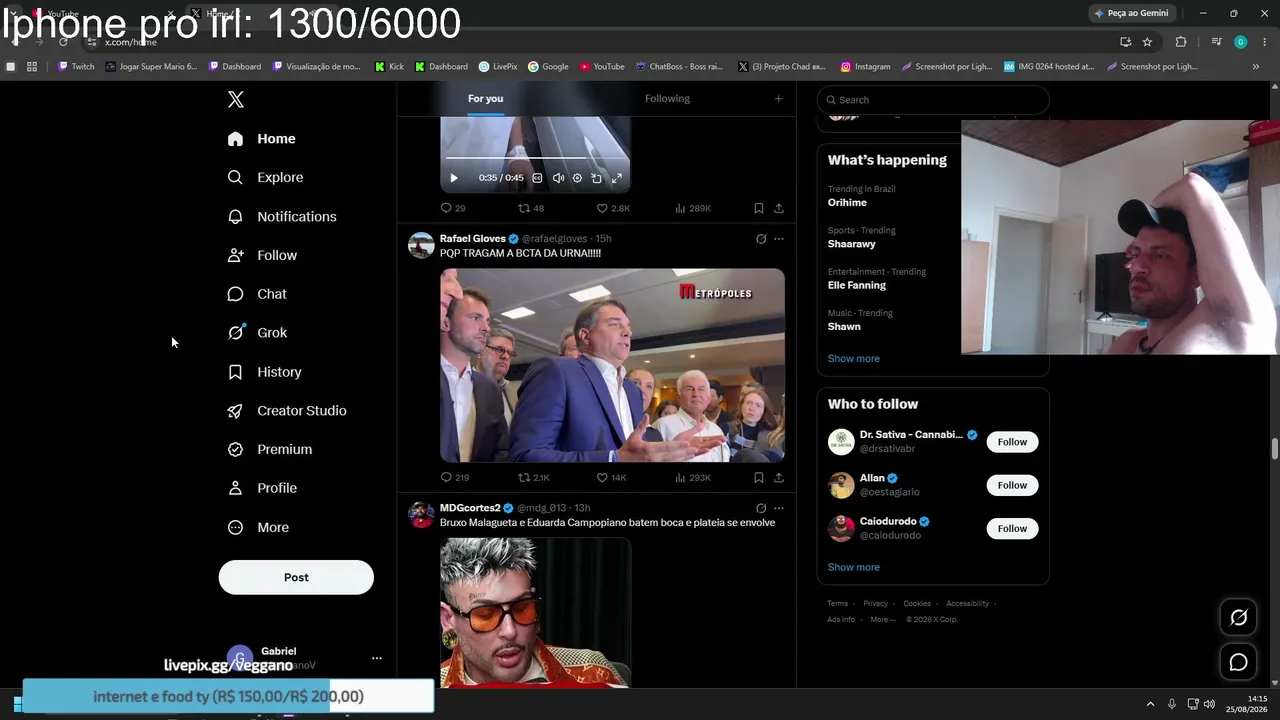Open Grok actions on MDGcortes2 post
Image resolution: width=1280 pixels, height=720 pixels.
[761, 508]
